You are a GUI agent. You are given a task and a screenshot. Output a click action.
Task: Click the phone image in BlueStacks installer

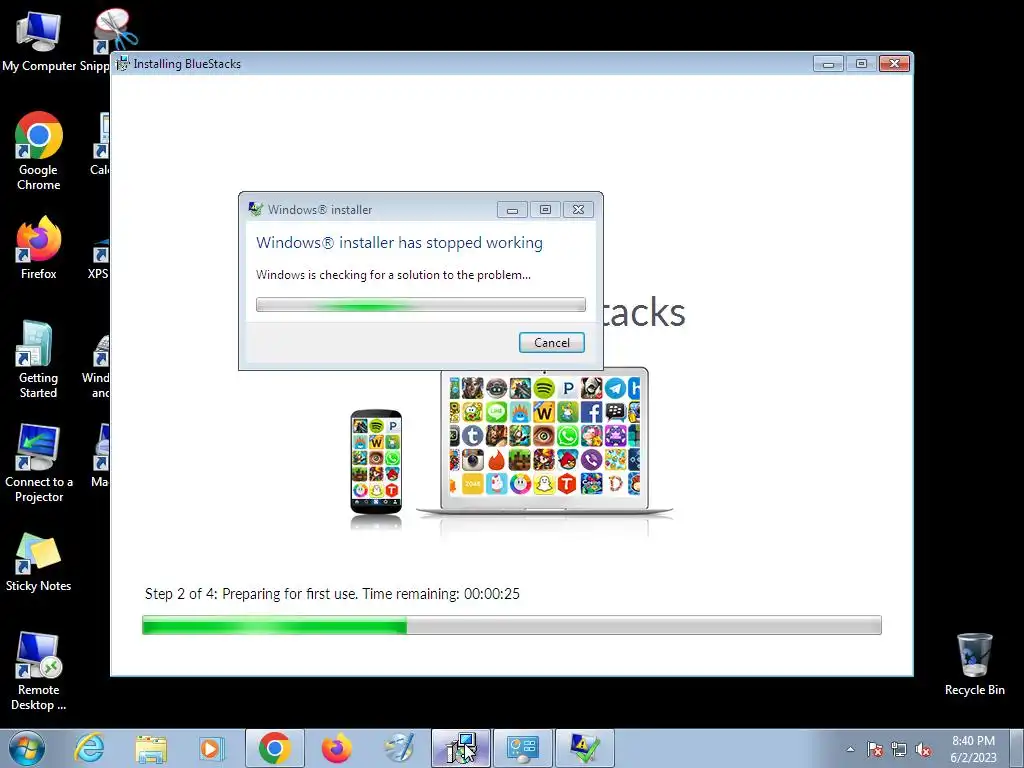pyautogui.click(x=376, y=462)
